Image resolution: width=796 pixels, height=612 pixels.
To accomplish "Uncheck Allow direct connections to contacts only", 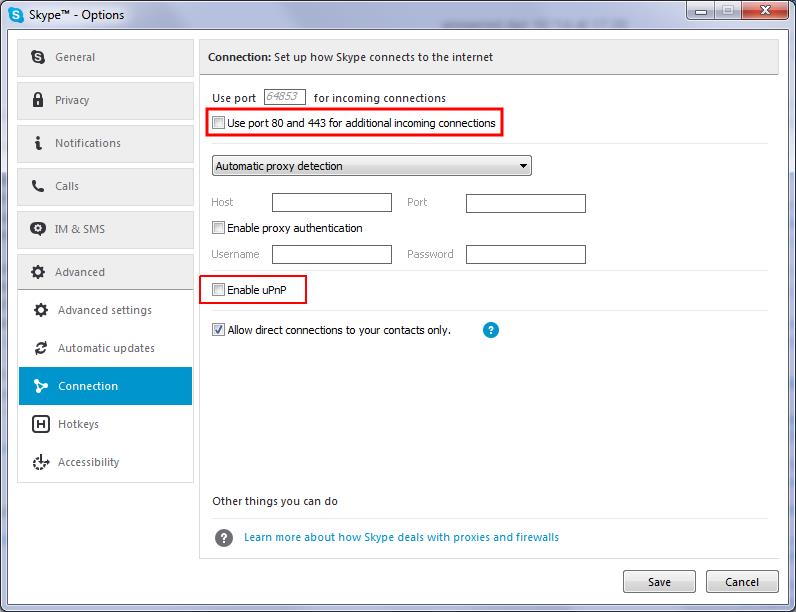I will pyautogui.click(x=219, y=330).
